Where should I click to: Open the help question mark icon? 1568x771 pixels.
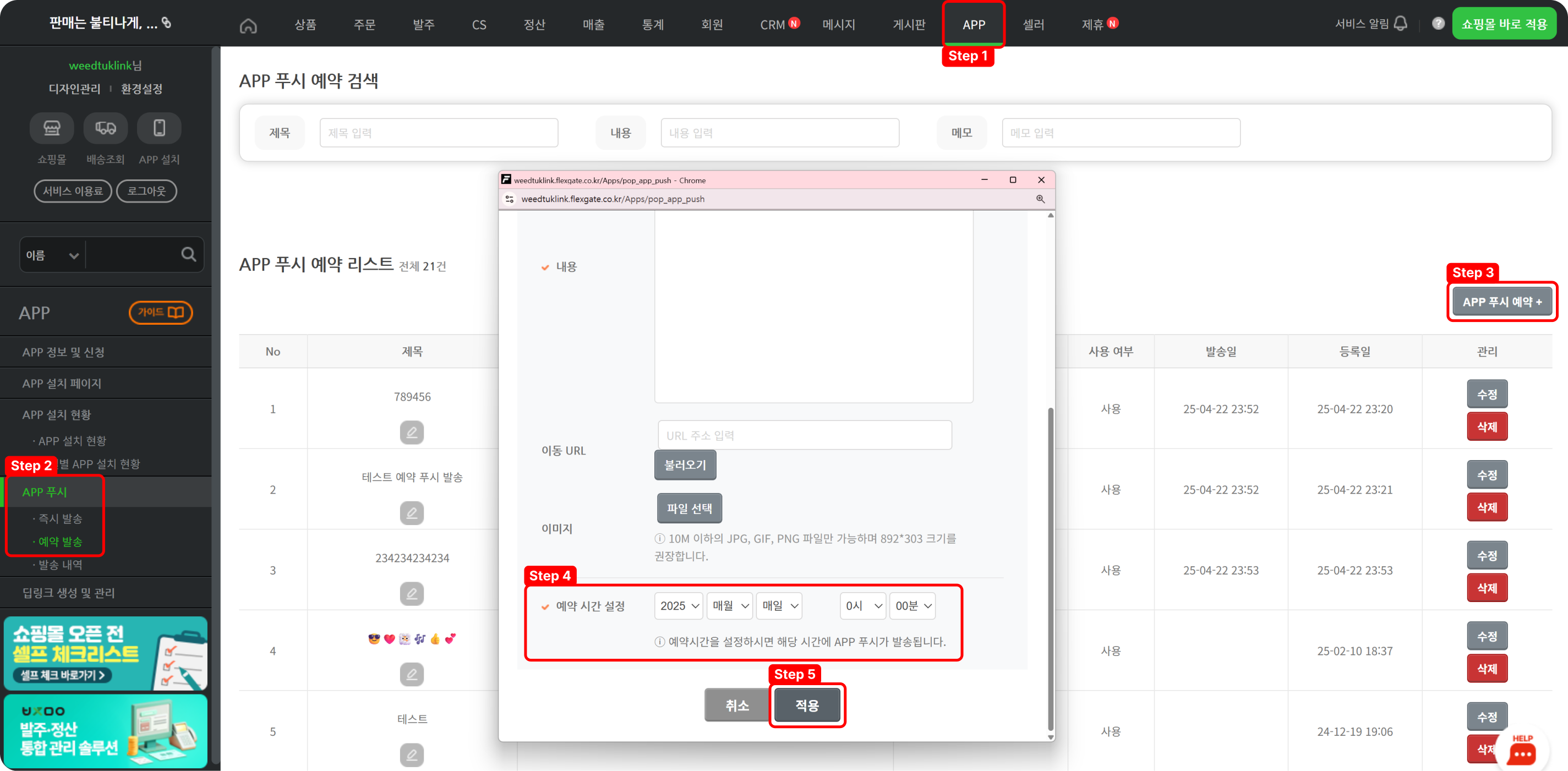(x=1438, y=23)
